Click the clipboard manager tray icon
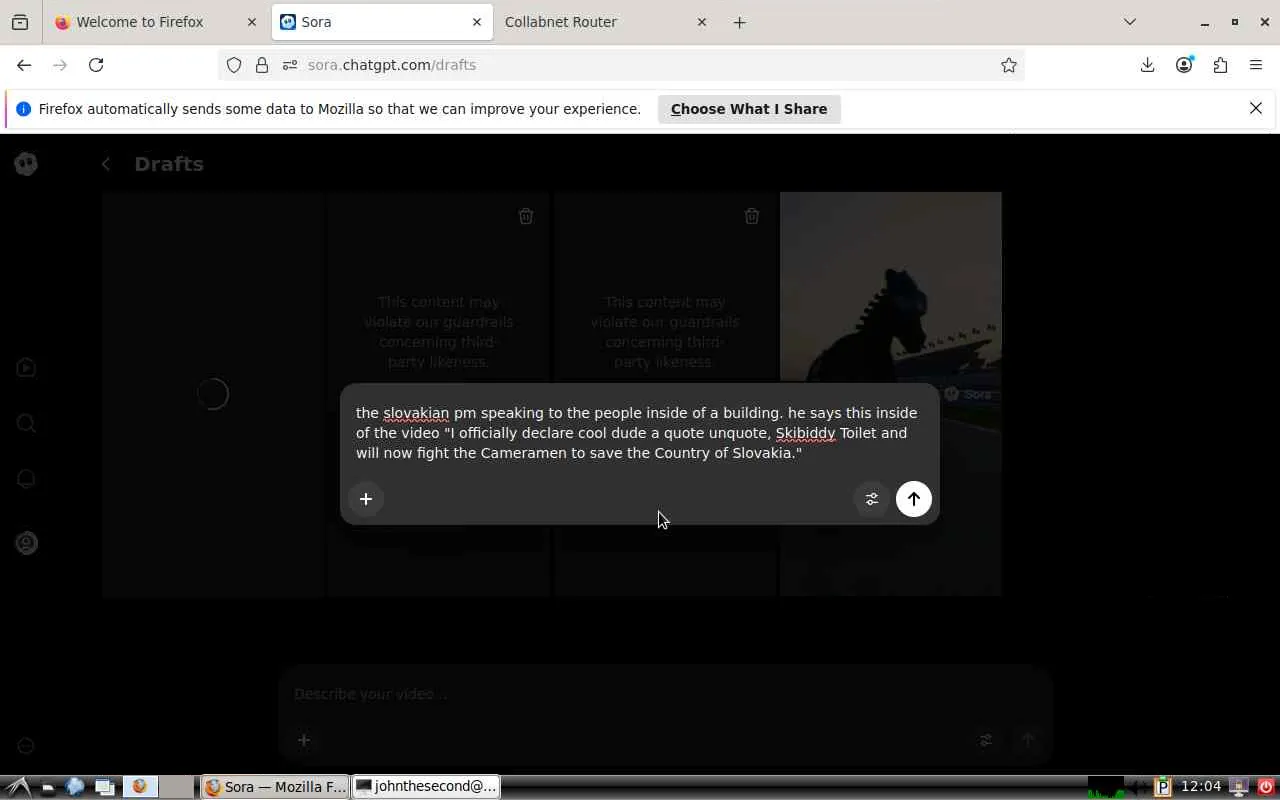The height and width of the screenshot is (800, 1280). (x=1163, y=787)
